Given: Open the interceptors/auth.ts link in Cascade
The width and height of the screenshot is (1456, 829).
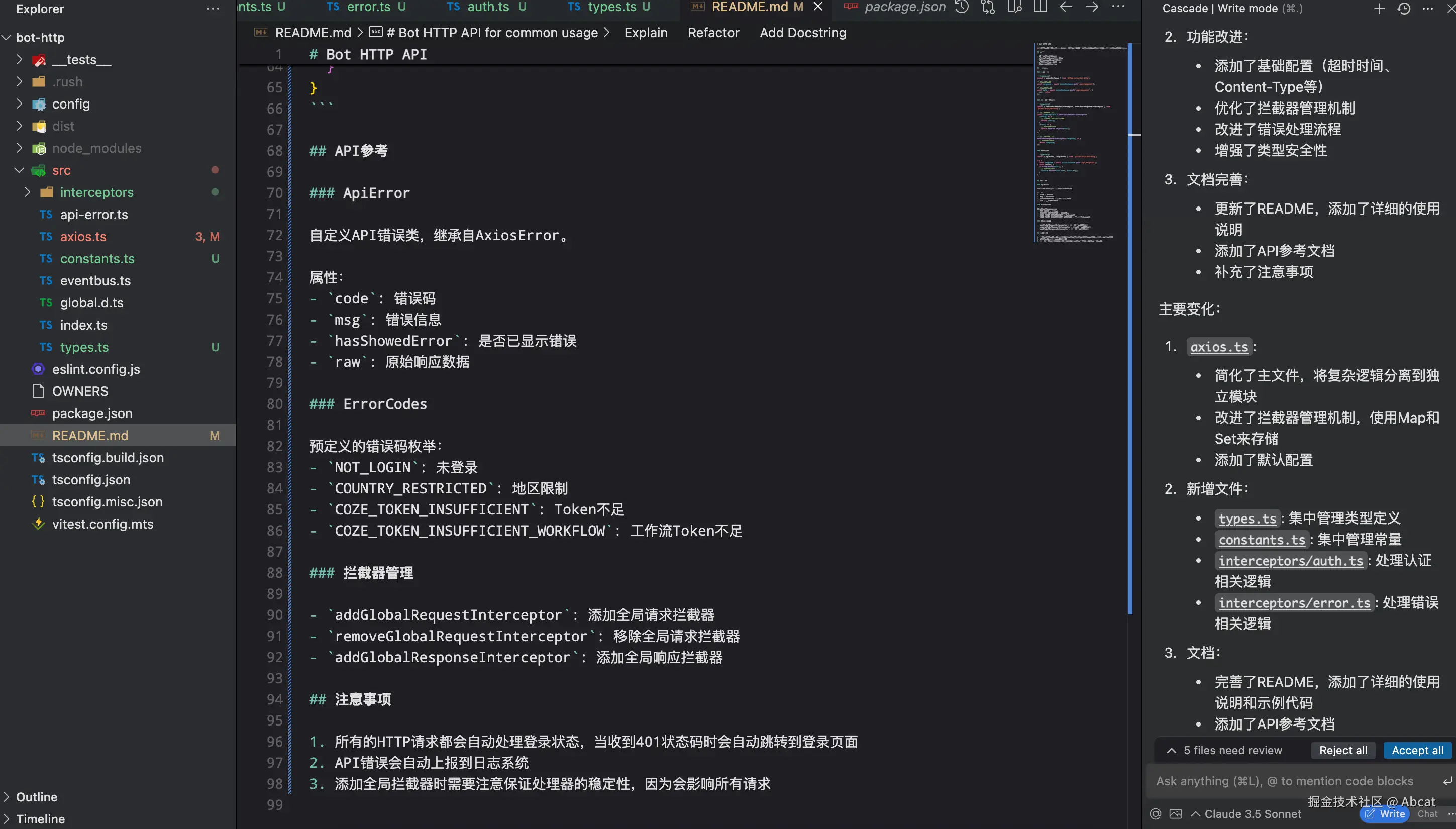Looking at the screenshot, I should point(1290,561).
